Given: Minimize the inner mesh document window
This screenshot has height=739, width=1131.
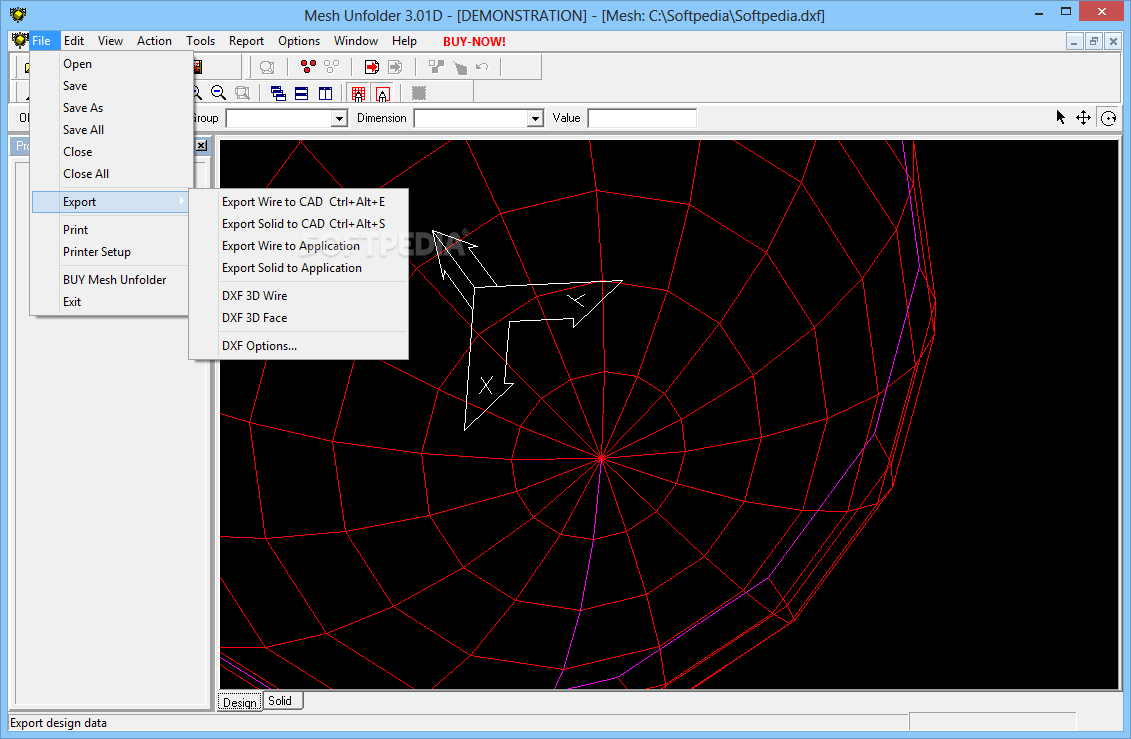Looking at the screenshot, I should click(x=1074, y=42).
